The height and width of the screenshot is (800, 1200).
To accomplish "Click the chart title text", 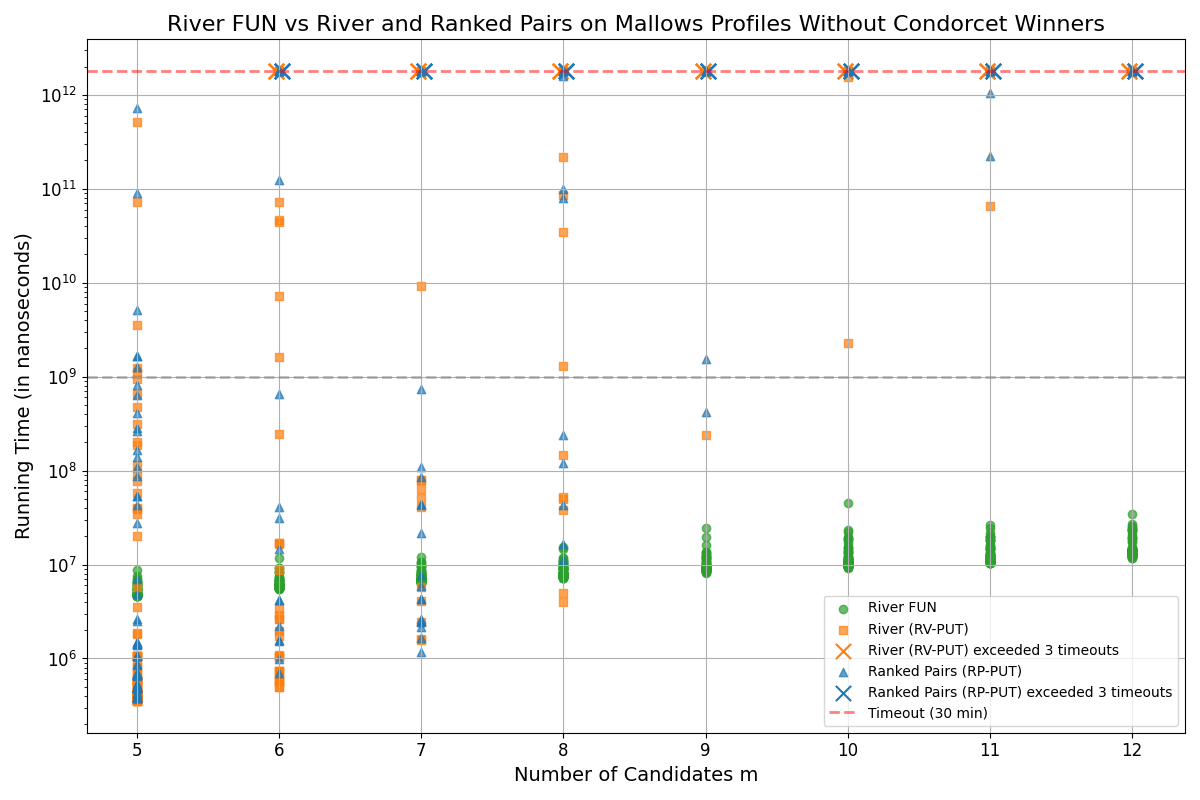I will coord(635,23).
